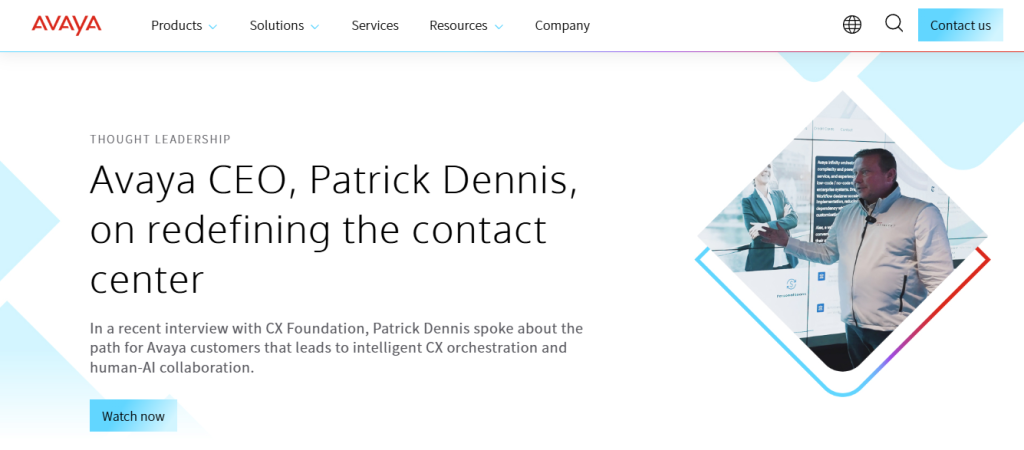1024x450 pixels.
Task: Expand the chevron next to Products
Action: 212,27
